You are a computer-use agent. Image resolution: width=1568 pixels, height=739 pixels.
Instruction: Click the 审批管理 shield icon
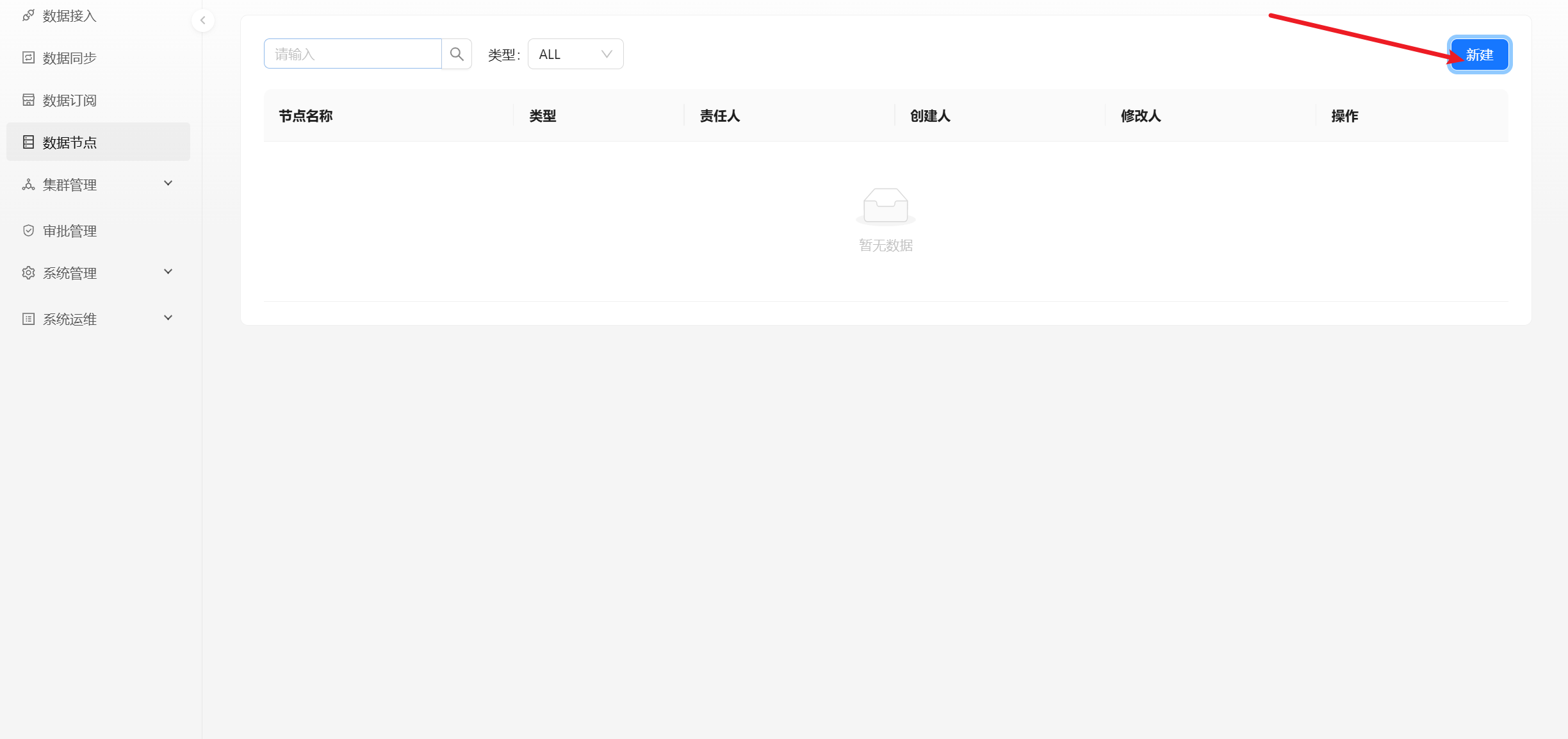(28, 231)
